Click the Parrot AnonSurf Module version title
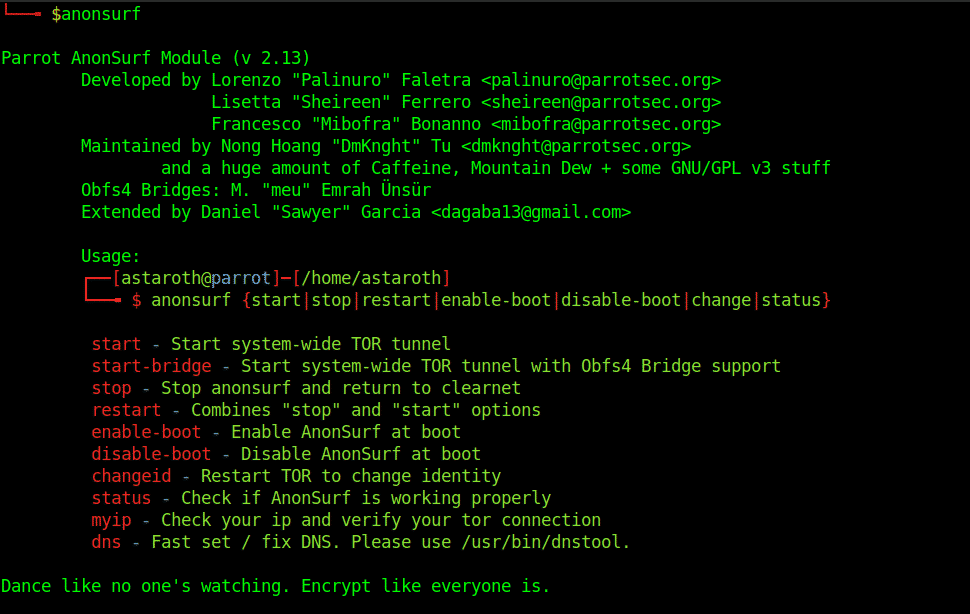 [155, 58]
